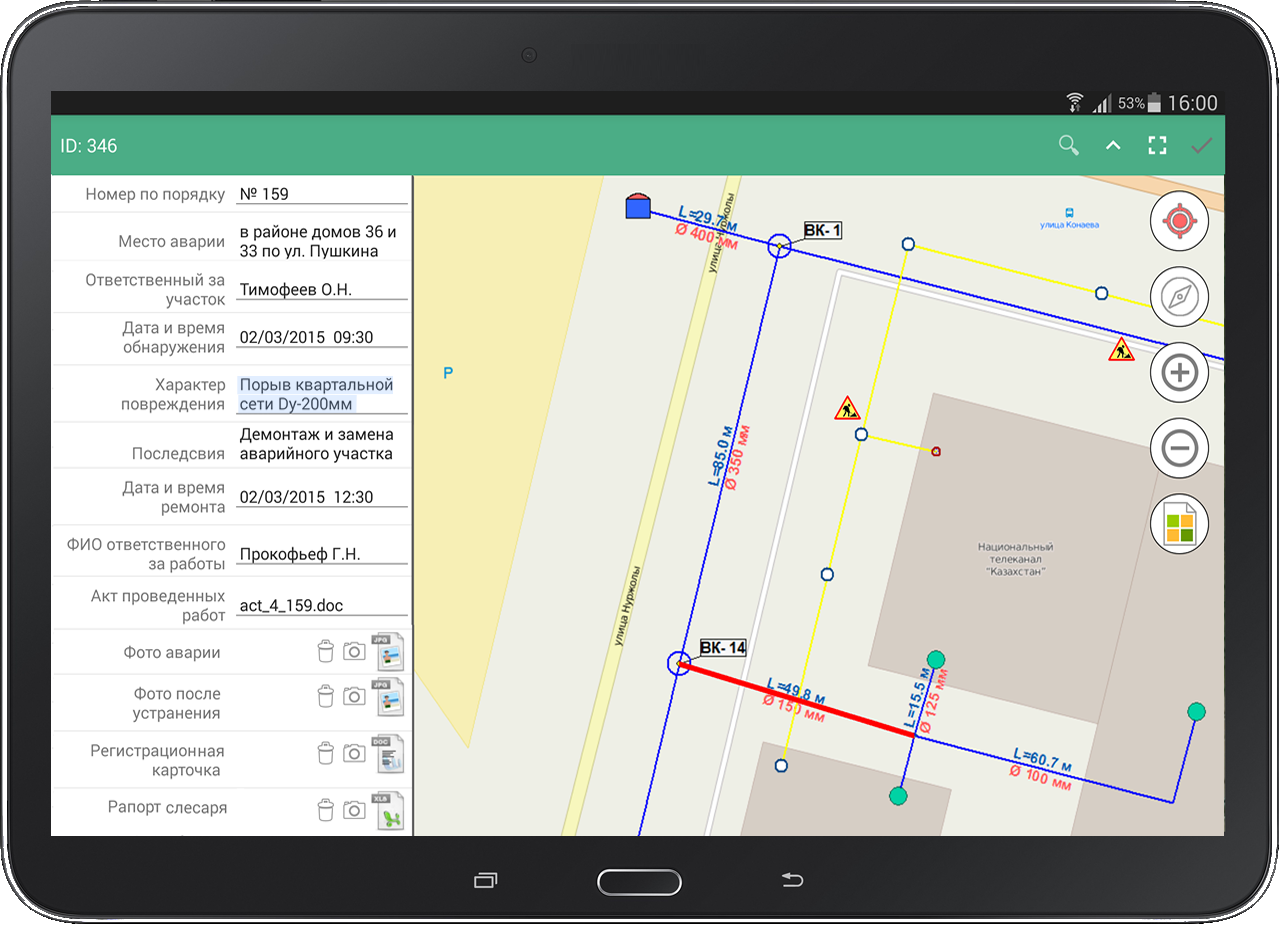Toggle fullscreen map view icon
The width and height of the screenshot is (1280, 925).
tap(1157, 146)
